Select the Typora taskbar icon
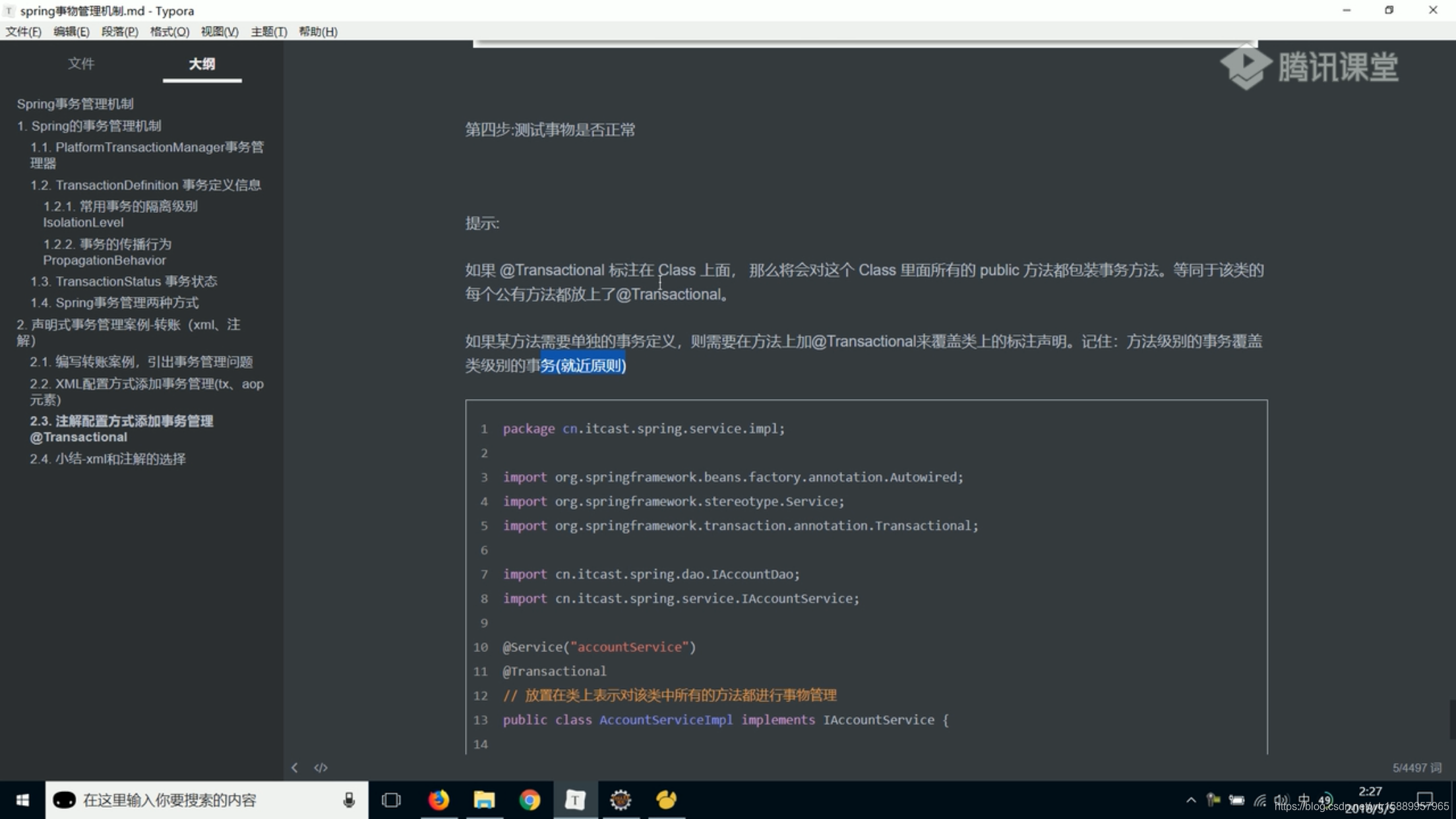This screenshot has height=819, width=1456. pos(575,800)
